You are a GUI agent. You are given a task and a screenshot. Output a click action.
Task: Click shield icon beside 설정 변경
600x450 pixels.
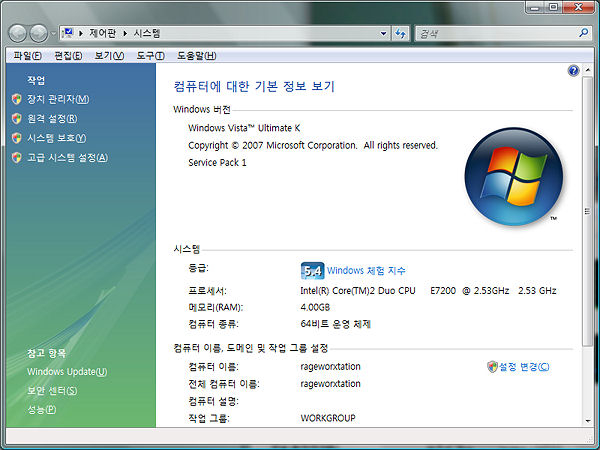point(492,367)
